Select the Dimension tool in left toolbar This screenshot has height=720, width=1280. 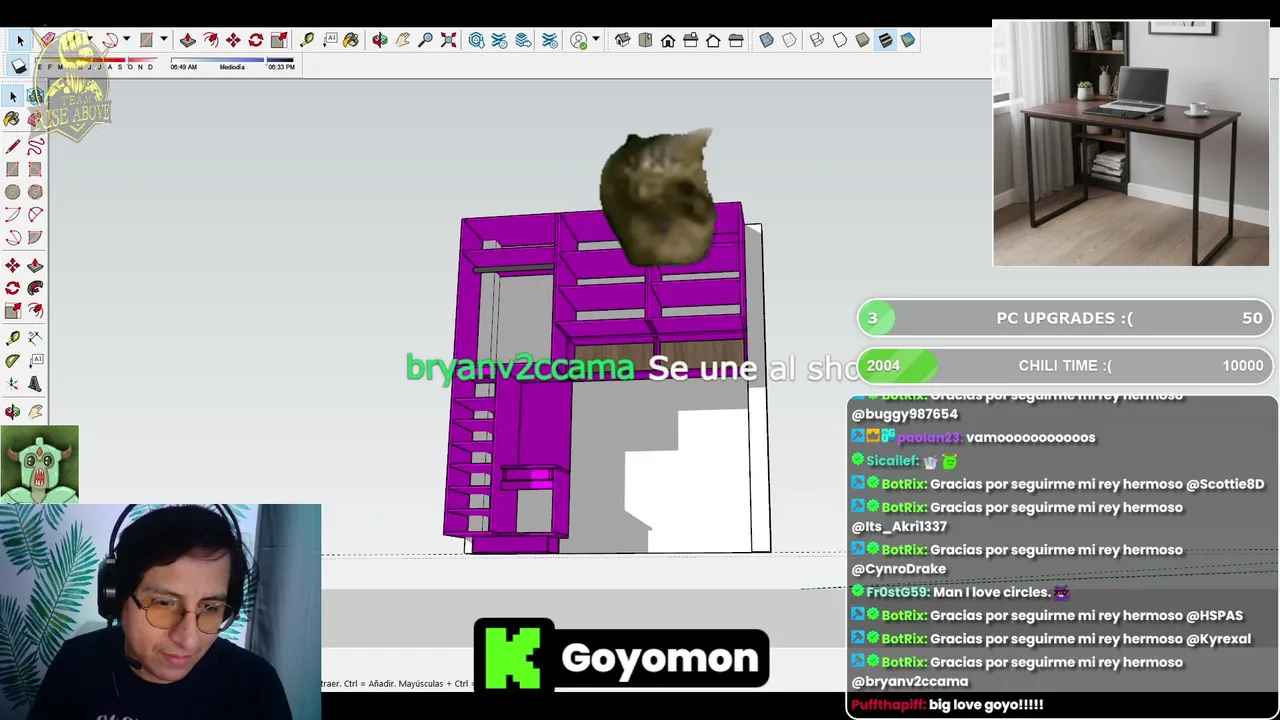tap(35, 338)
